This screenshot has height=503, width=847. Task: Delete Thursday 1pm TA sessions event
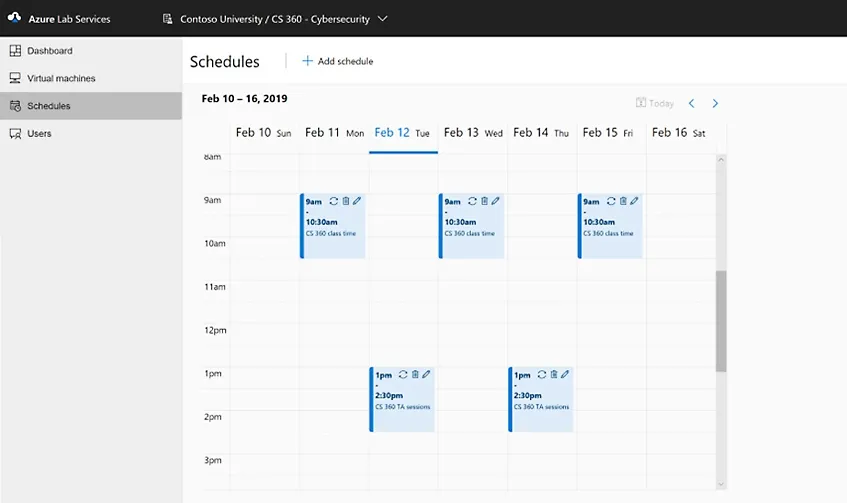pyautogui.click(x=554, y=374)
